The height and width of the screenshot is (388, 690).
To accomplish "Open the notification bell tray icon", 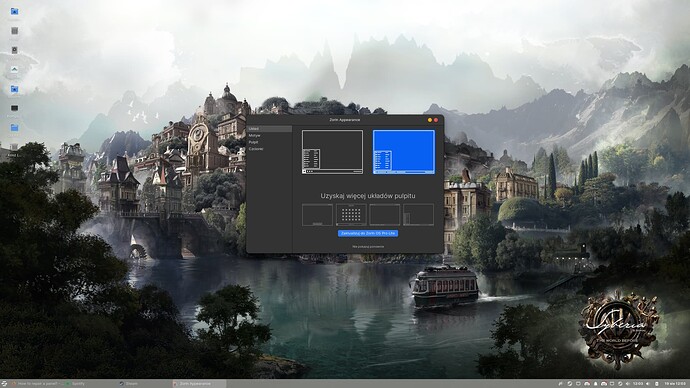I will coord(595,384).
